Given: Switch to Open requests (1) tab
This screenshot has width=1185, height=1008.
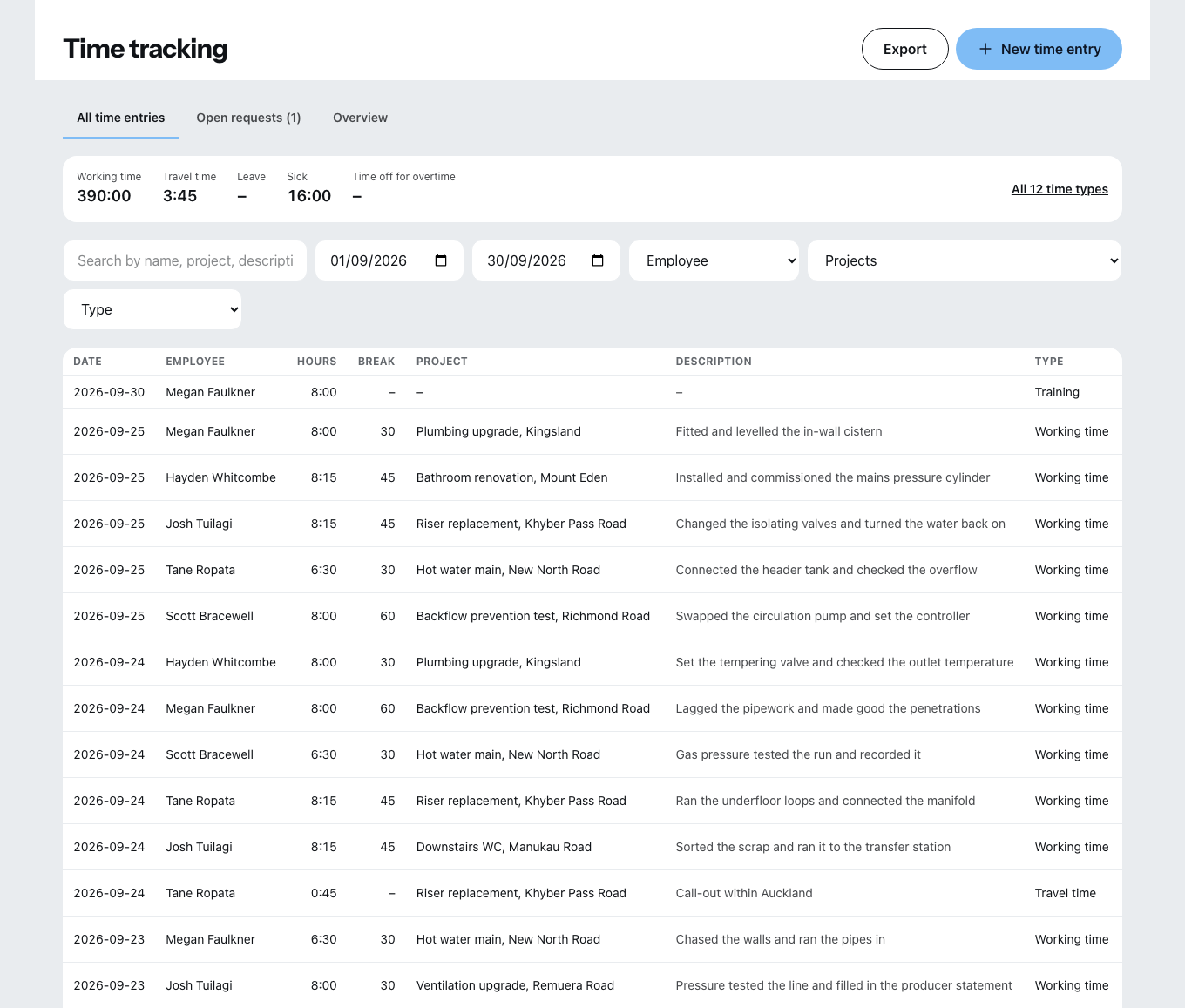Looking at the screenshot, I should coord(248,118).
